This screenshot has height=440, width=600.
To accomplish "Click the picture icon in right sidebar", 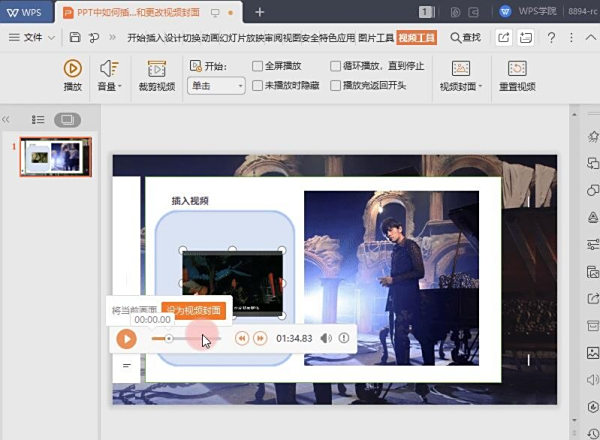I will [x=593, y=352].
